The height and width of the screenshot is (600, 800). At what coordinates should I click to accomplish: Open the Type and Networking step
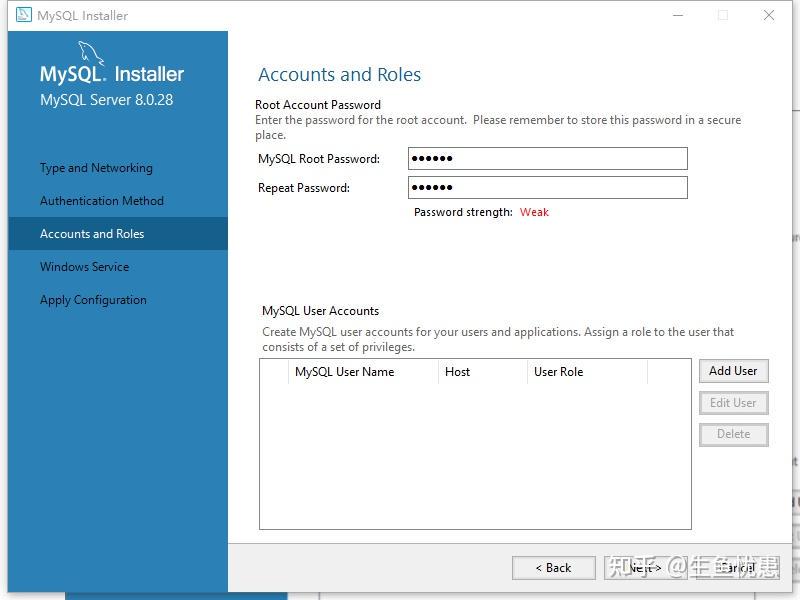tap(96, 168)
